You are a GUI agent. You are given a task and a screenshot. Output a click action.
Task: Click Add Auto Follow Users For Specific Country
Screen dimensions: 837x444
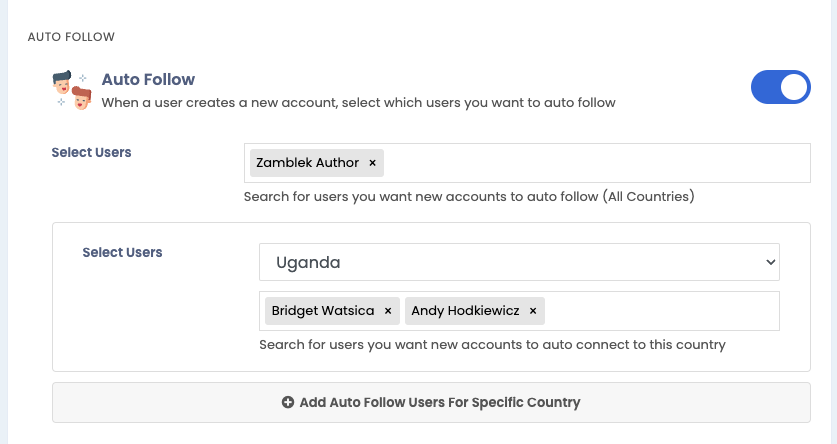[431, 402]
